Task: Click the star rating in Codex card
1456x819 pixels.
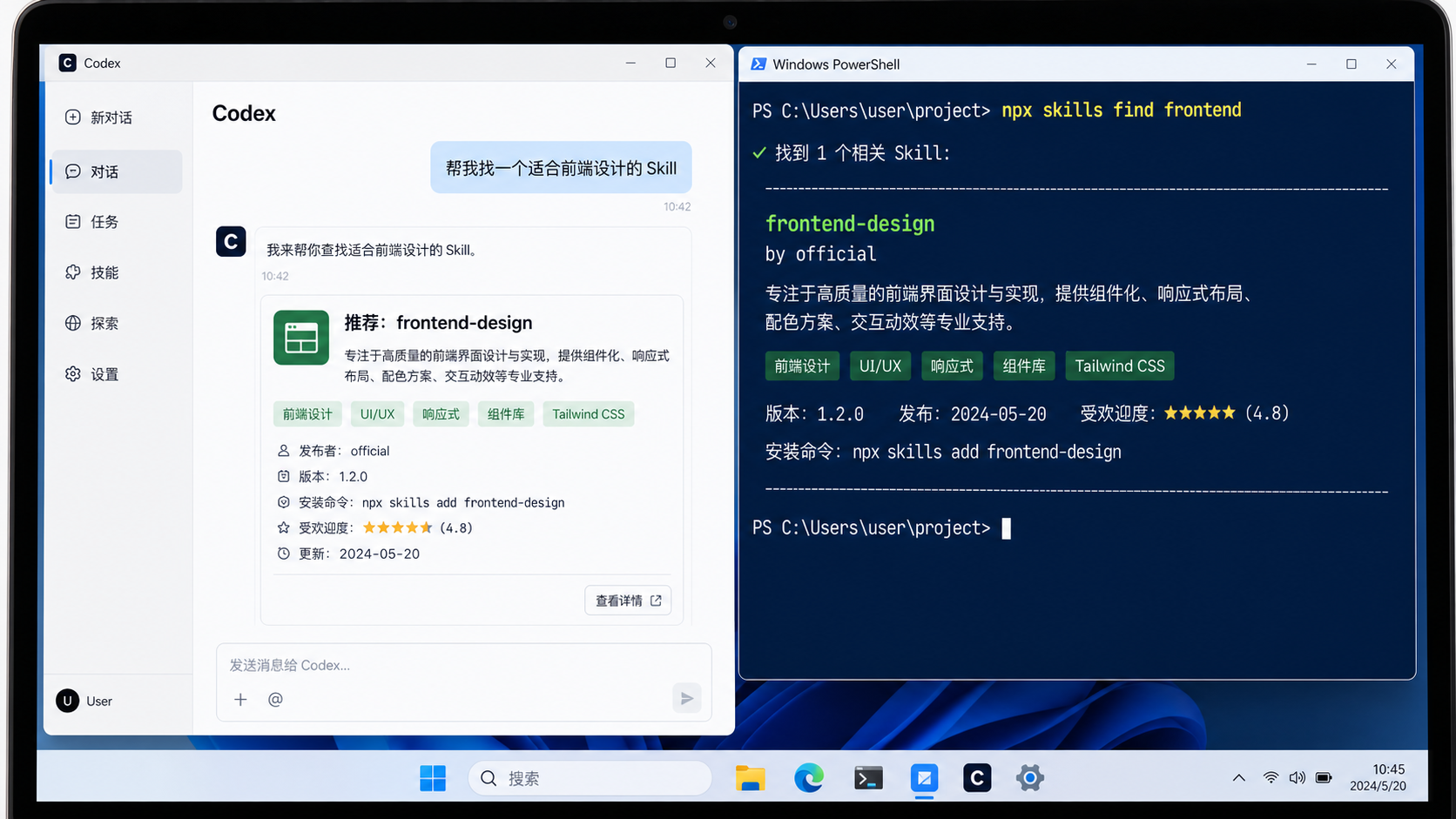Action: coord(397,527)
